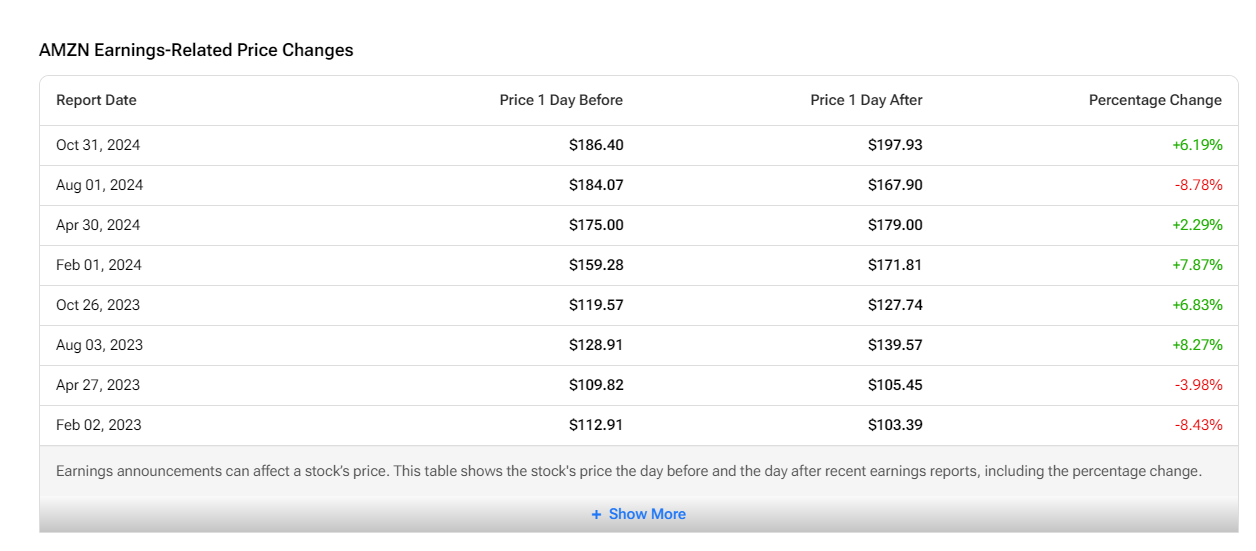Screen dimensions: 1256x551
Task: Click the Feb 02, 2023 row date
Action: tap(99, 425)
